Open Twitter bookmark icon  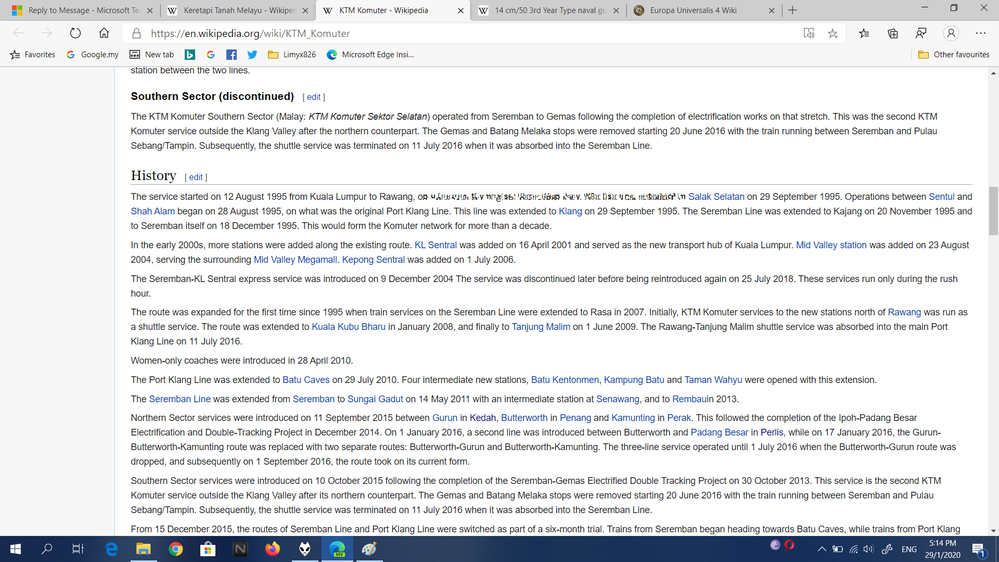[252, 55]
